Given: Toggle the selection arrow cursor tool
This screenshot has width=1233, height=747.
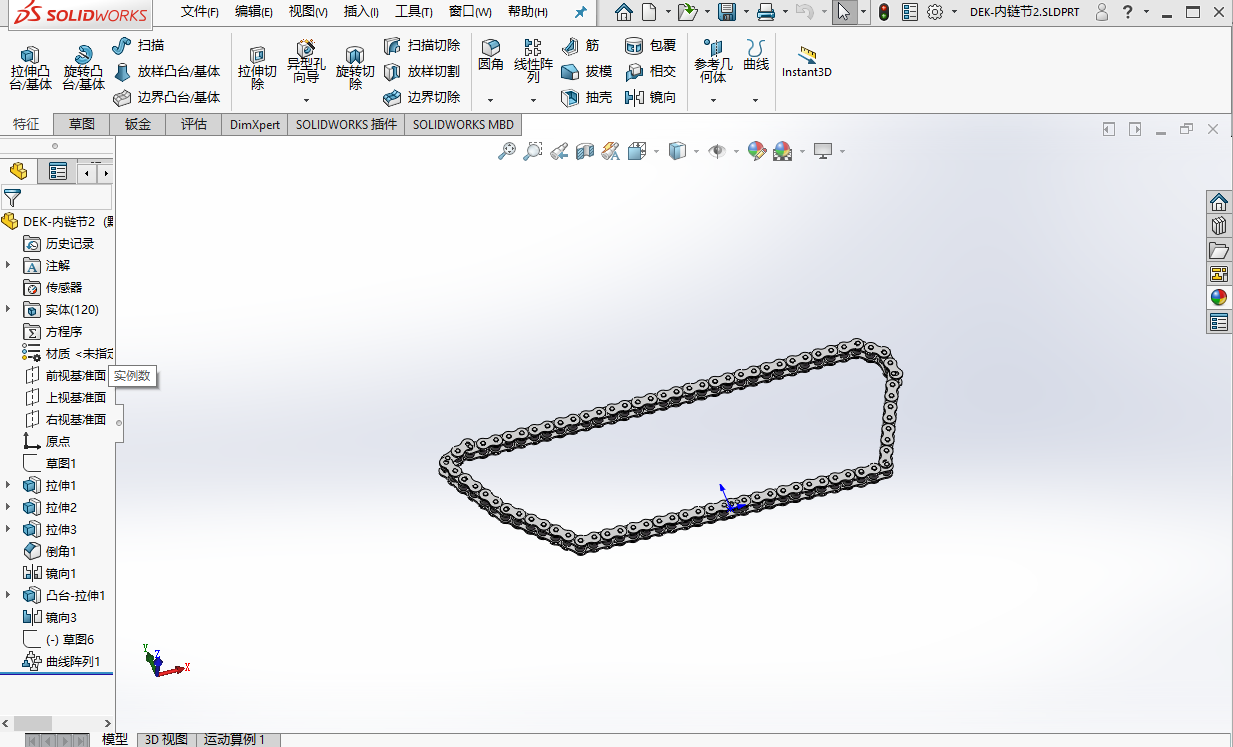Looking at the screenshot, I should (844, 12).
